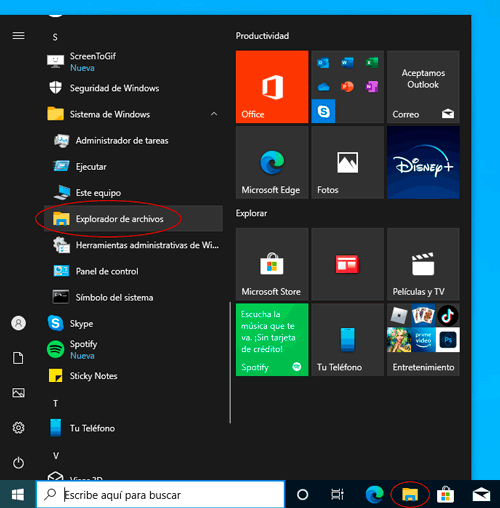The image size is (500, 508).
Task: Open Sticky Notes
Action: (x=133, y=376)
